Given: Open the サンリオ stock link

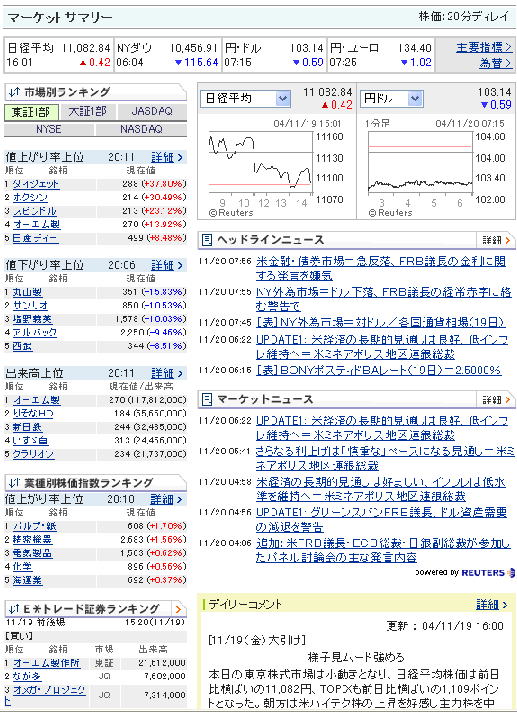Looking at the screenshot, I should [30, 305].
